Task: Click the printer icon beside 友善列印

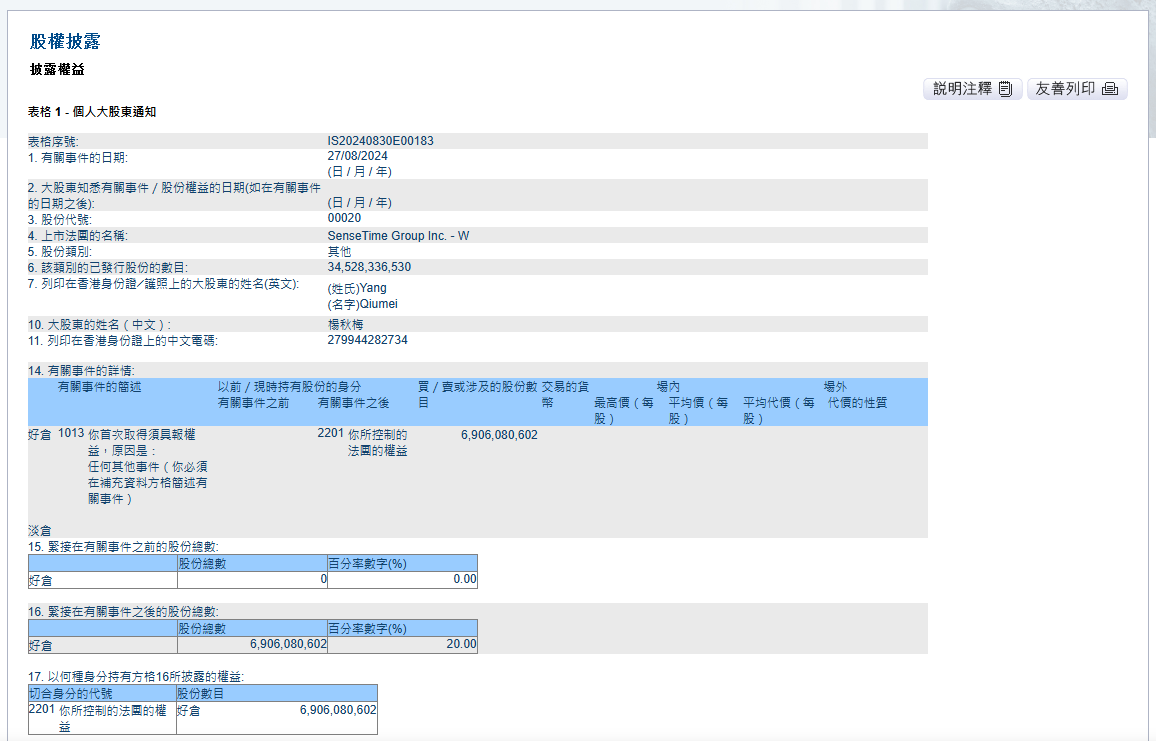Action: click(x=1110, y=89)
